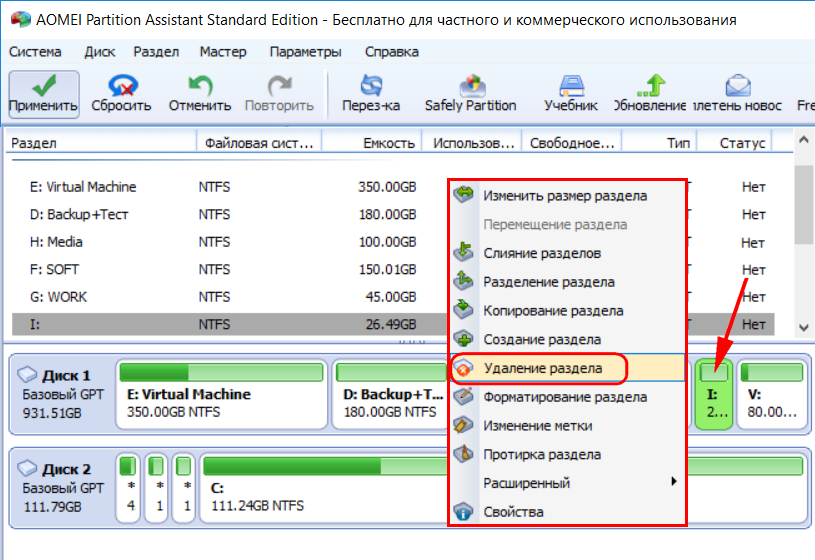This screenshot has width=815, height=560.
Task: Open the Учебник (Tutorial) toolbar icon
Action: [571, 92]
